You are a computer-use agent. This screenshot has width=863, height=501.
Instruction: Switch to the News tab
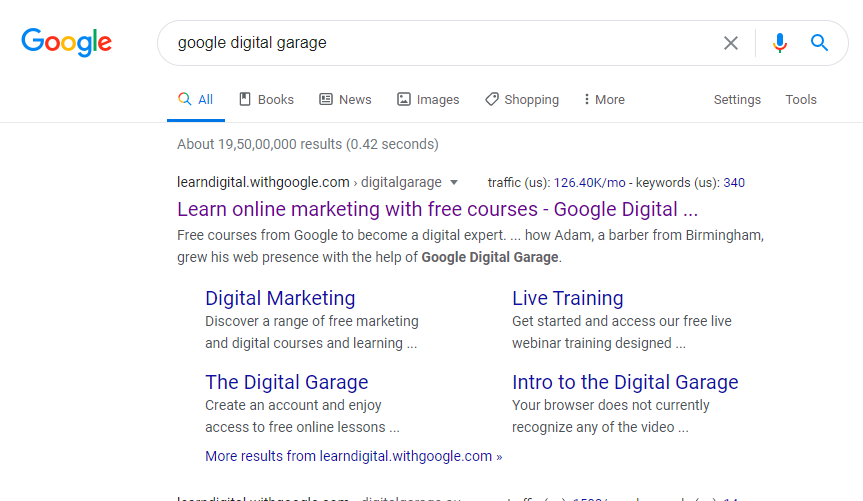[345, 100]
